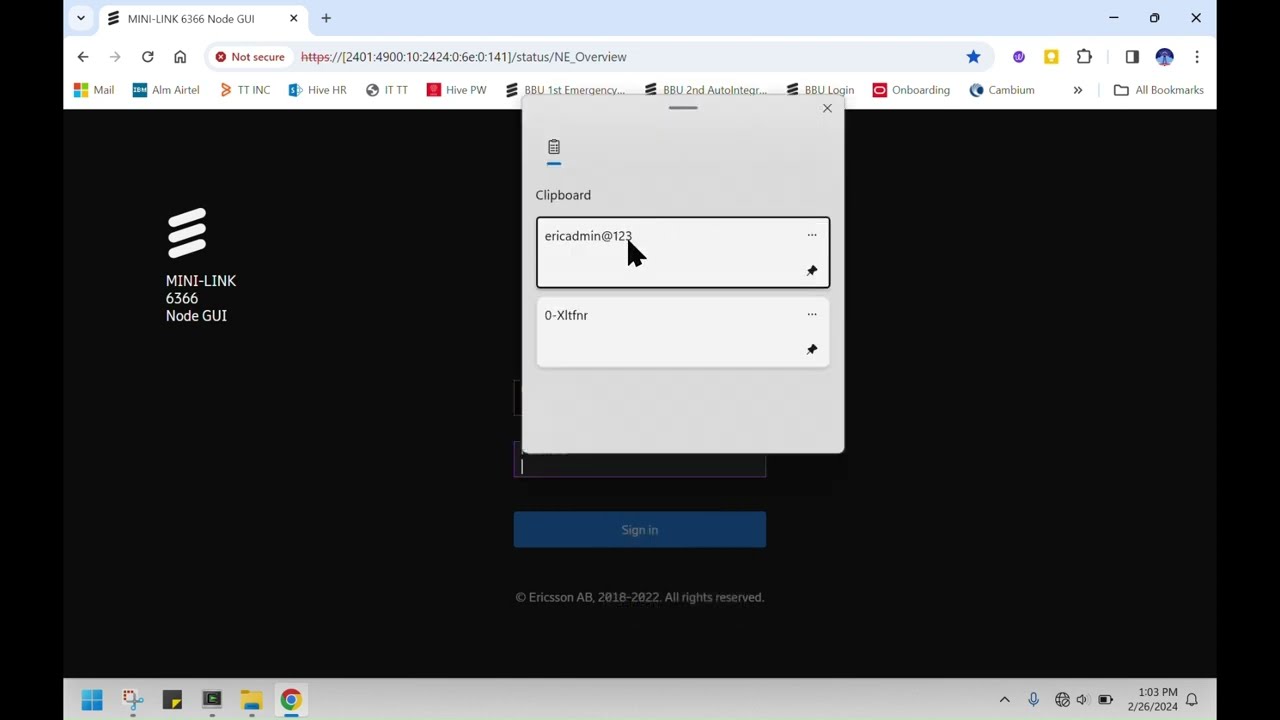Select the clipboard history tab icon
Image resolution: width=1280 pixels, height=720 pixels.
(554, 148)
